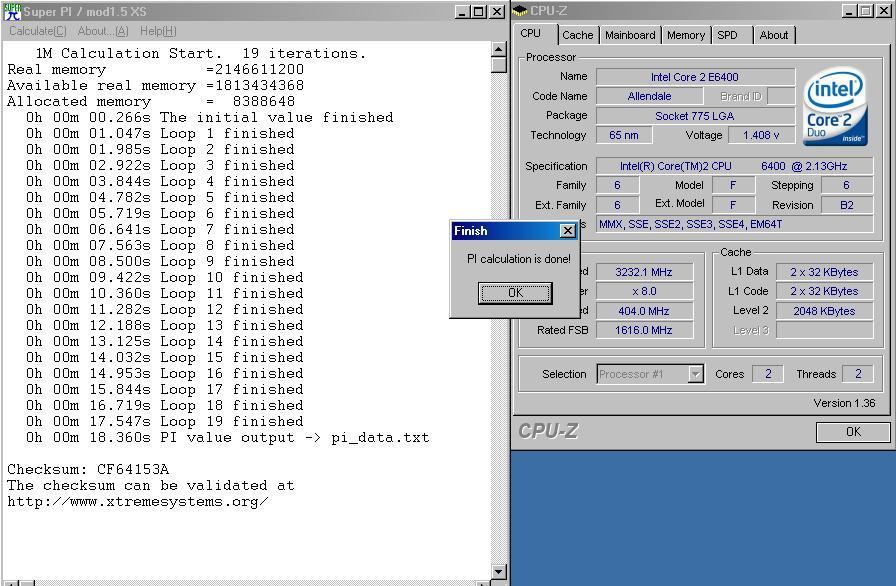Click the Voltage value 1.408 v
The width and height of the screenshot is (896, 586).
pos(761,135)
